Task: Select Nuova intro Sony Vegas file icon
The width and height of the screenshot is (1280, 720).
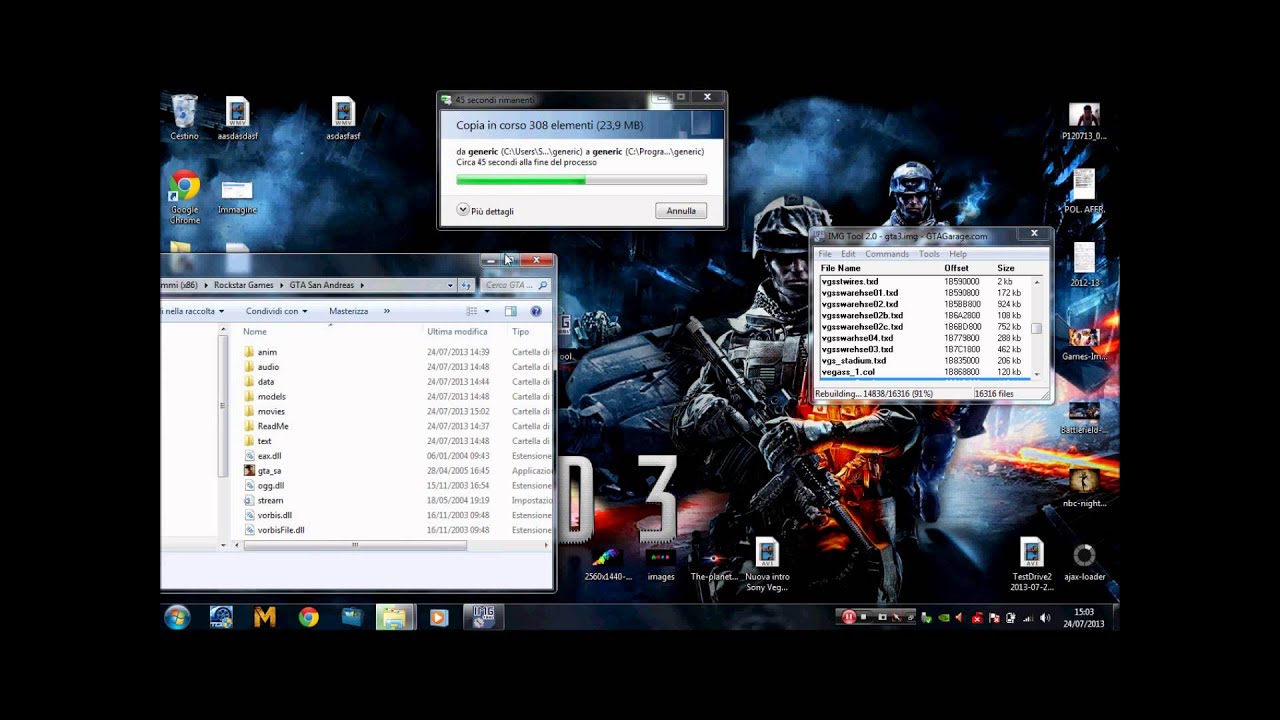Action: [767, 565]
